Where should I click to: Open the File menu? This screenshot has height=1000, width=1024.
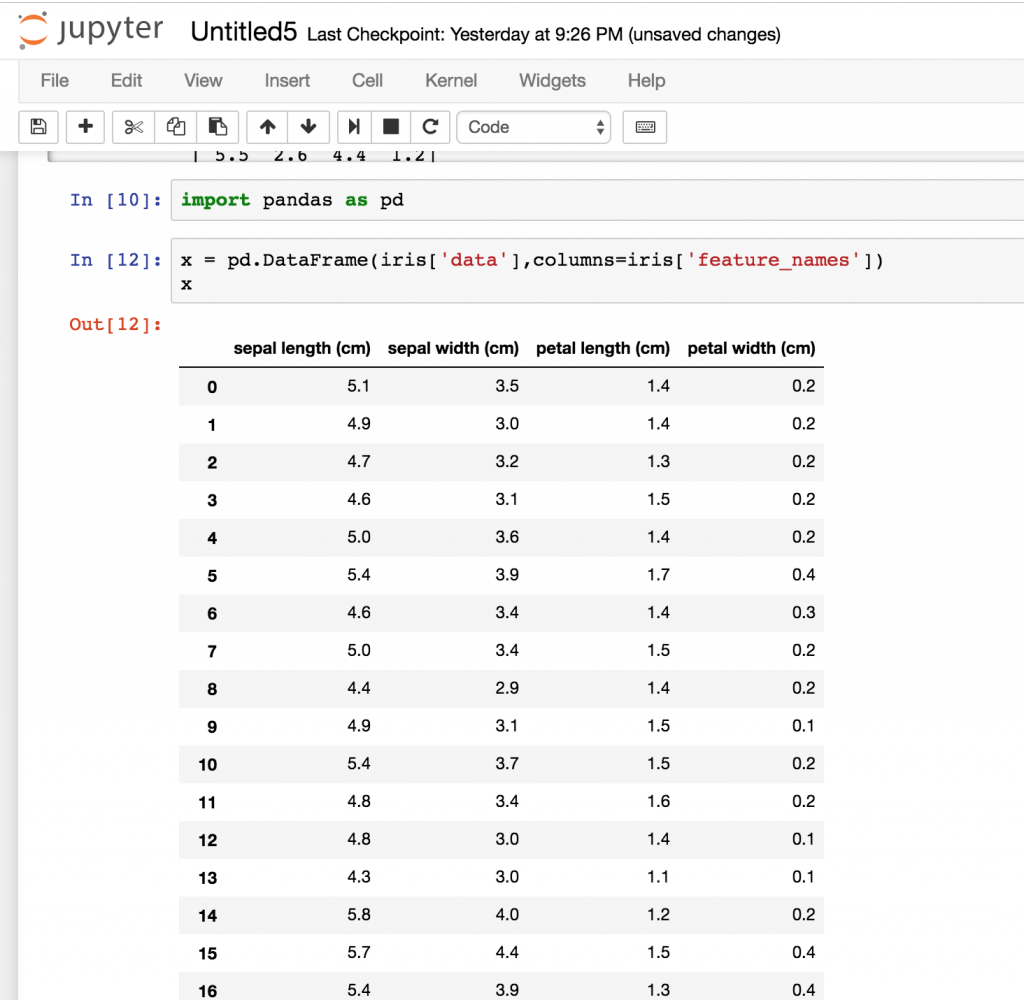click(54, 80)
